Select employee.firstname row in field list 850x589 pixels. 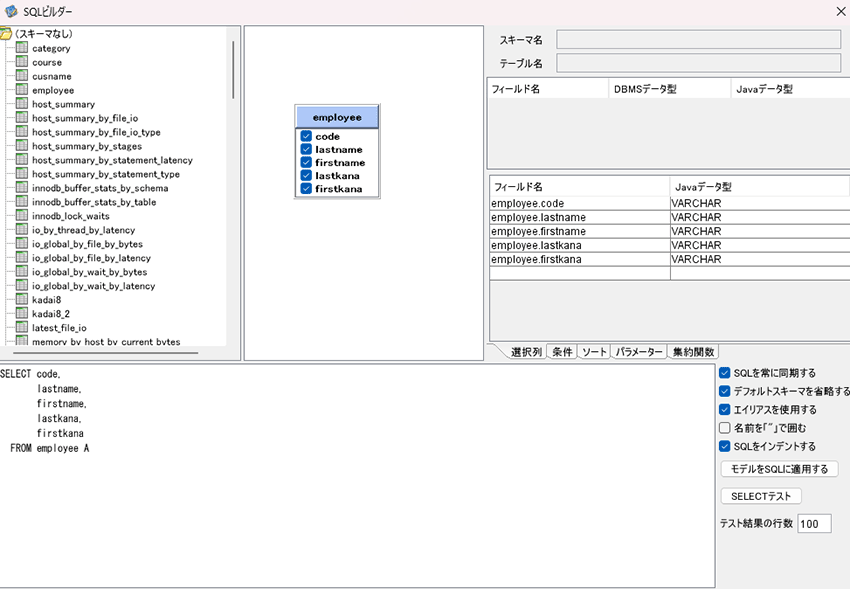(x=669, y=231)
